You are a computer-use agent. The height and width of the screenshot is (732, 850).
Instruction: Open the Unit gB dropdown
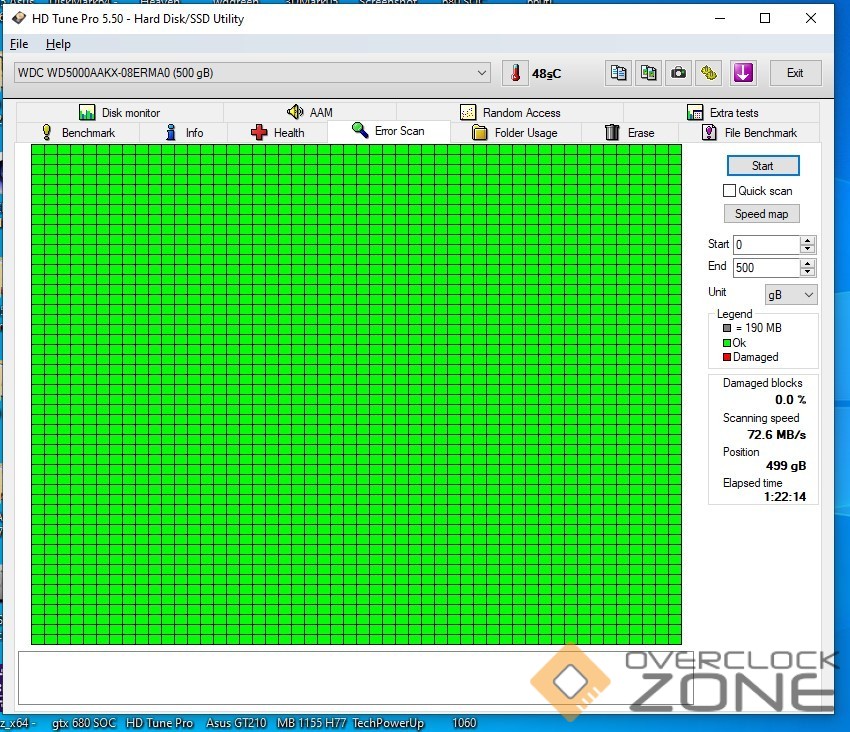click(x=790, y=294)
